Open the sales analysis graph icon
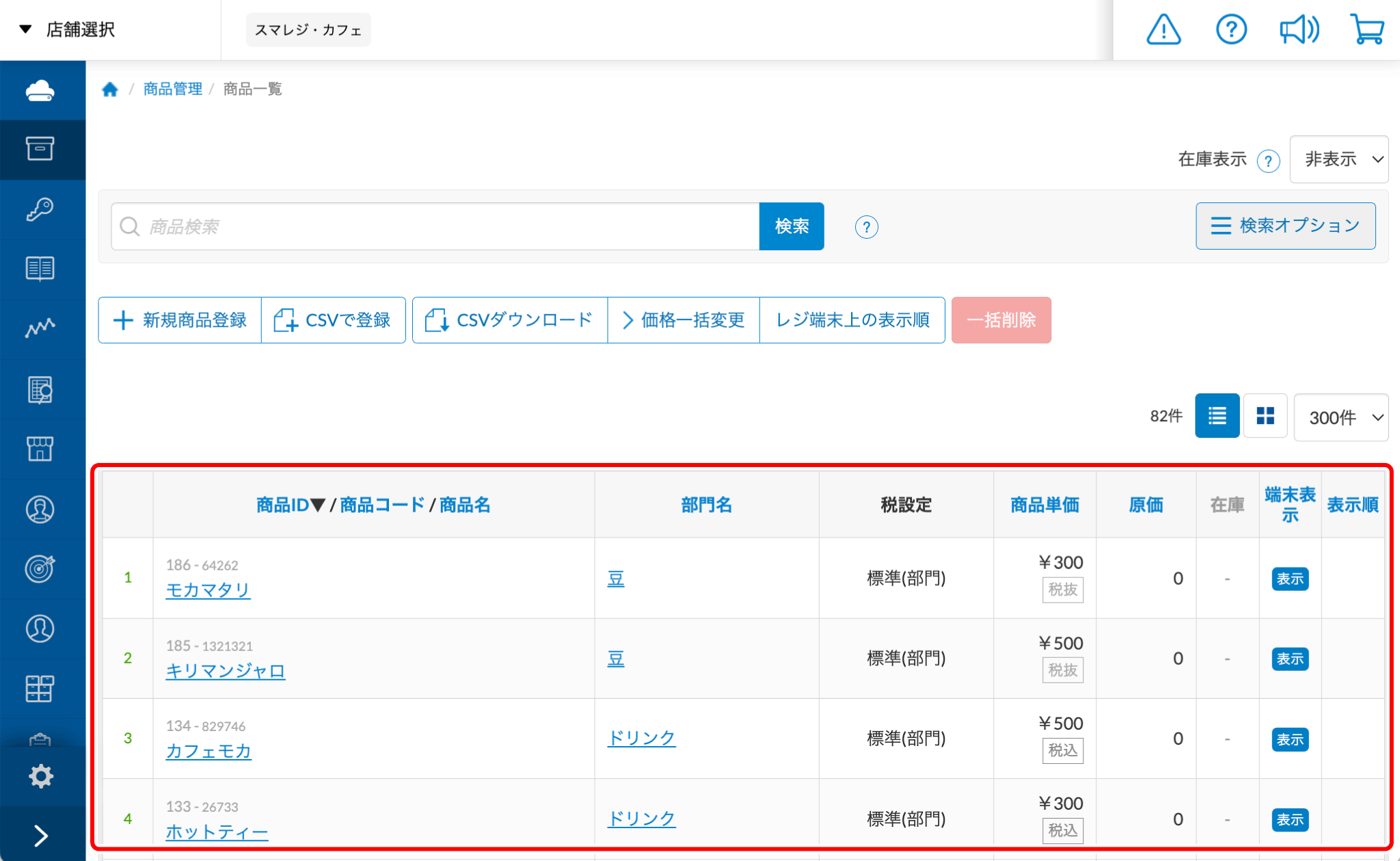The image size is (1400, 861). [40, 328]
